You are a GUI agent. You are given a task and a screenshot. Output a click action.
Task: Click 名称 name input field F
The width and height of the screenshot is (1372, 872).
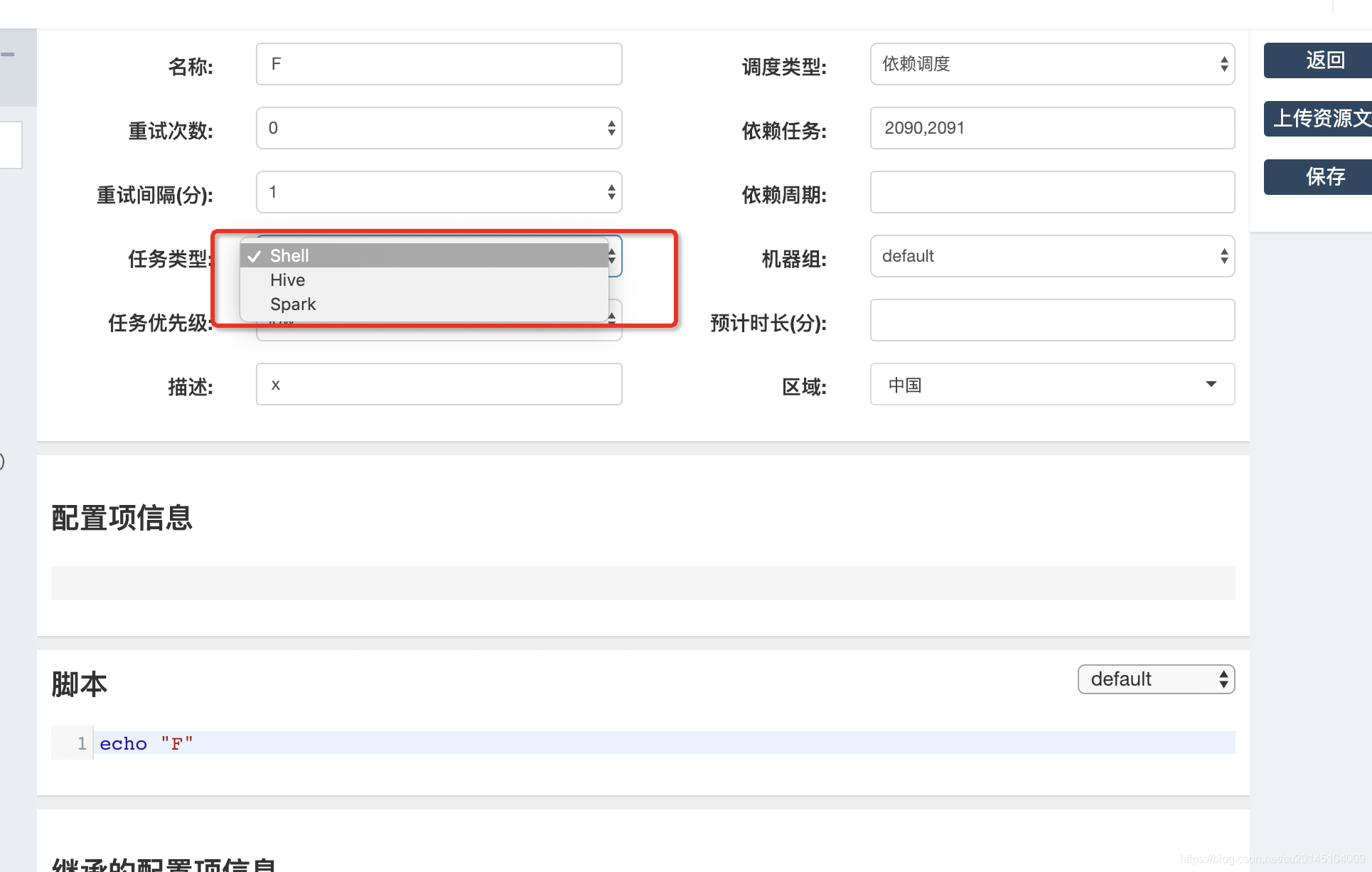pyautogui.click(x=439, y=63)
